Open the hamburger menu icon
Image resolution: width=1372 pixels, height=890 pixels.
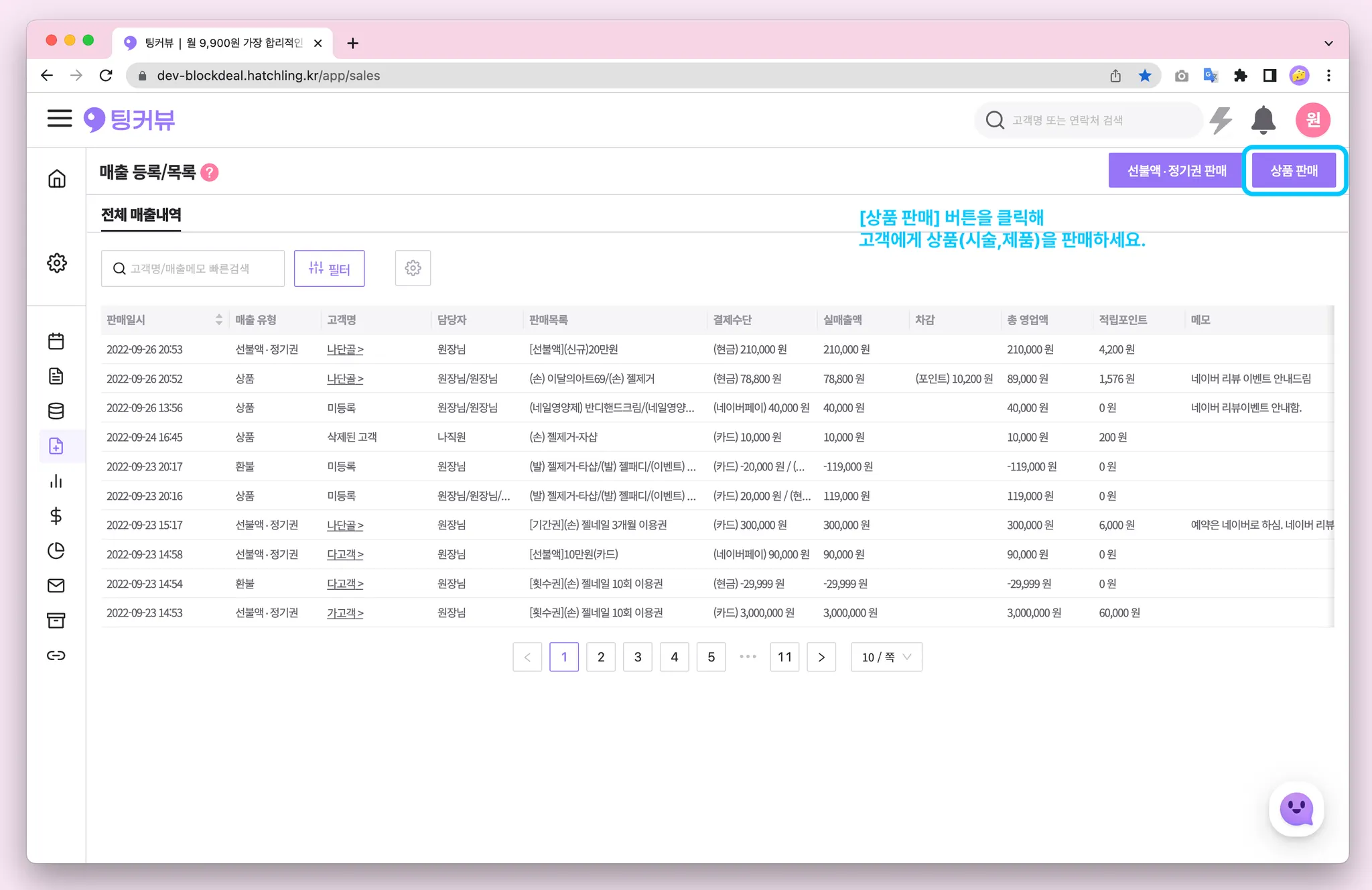coord(59,119)
